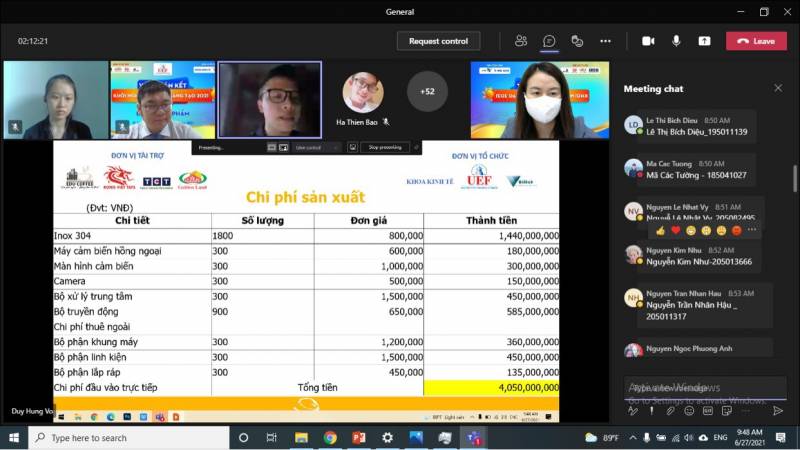This screenshot has height=450, width=800.
Task: Show the participants list
Action: 521,41
